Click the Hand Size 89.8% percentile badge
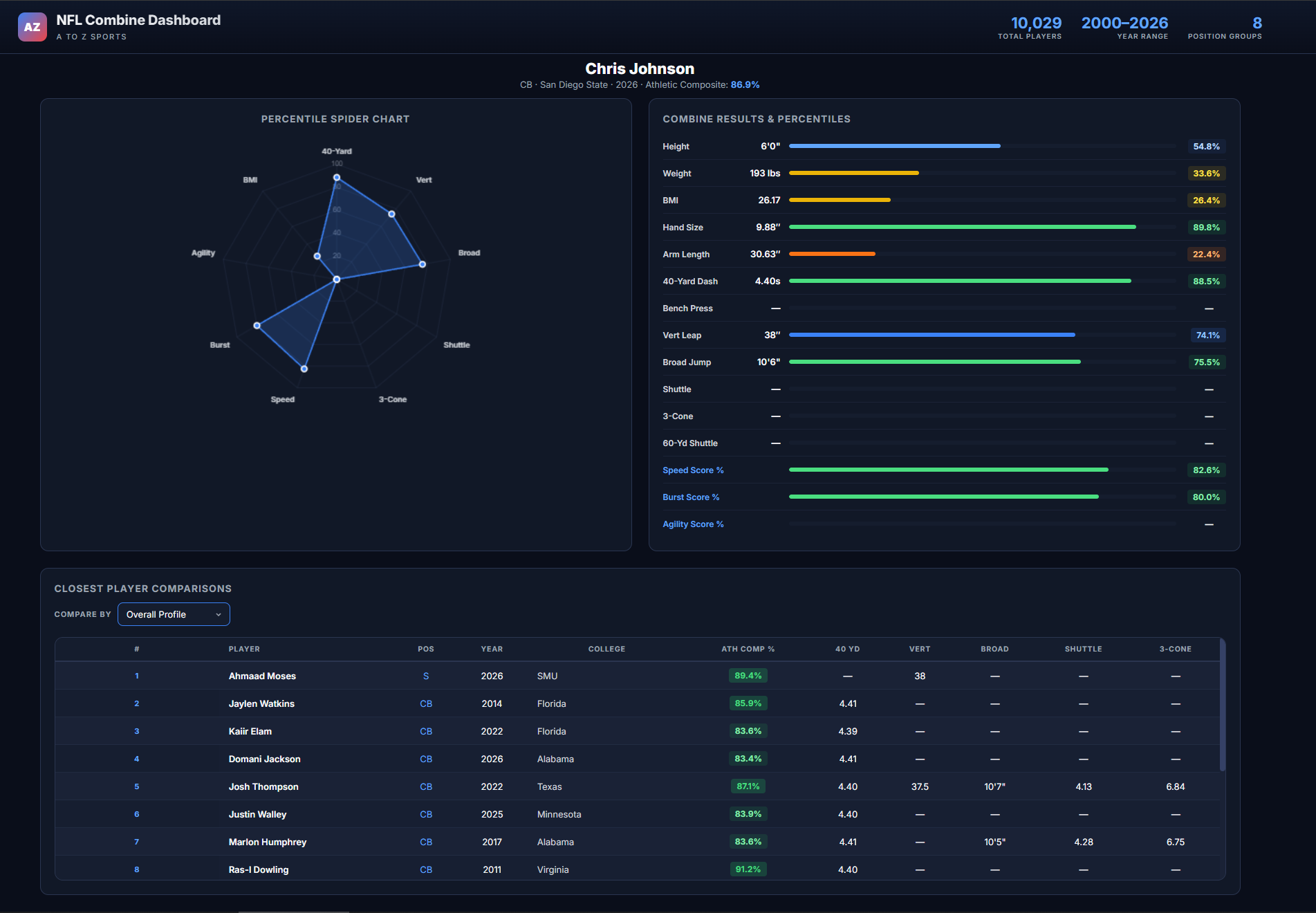The width and height of the screenshot is (1316, 913). pyautogui.click(x=1206, y=228)
